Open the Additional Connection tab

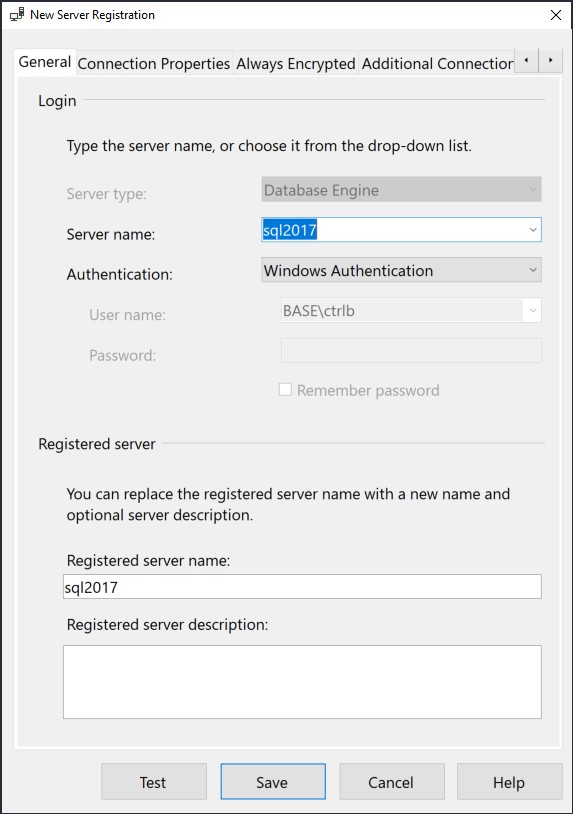pos(437,63)
